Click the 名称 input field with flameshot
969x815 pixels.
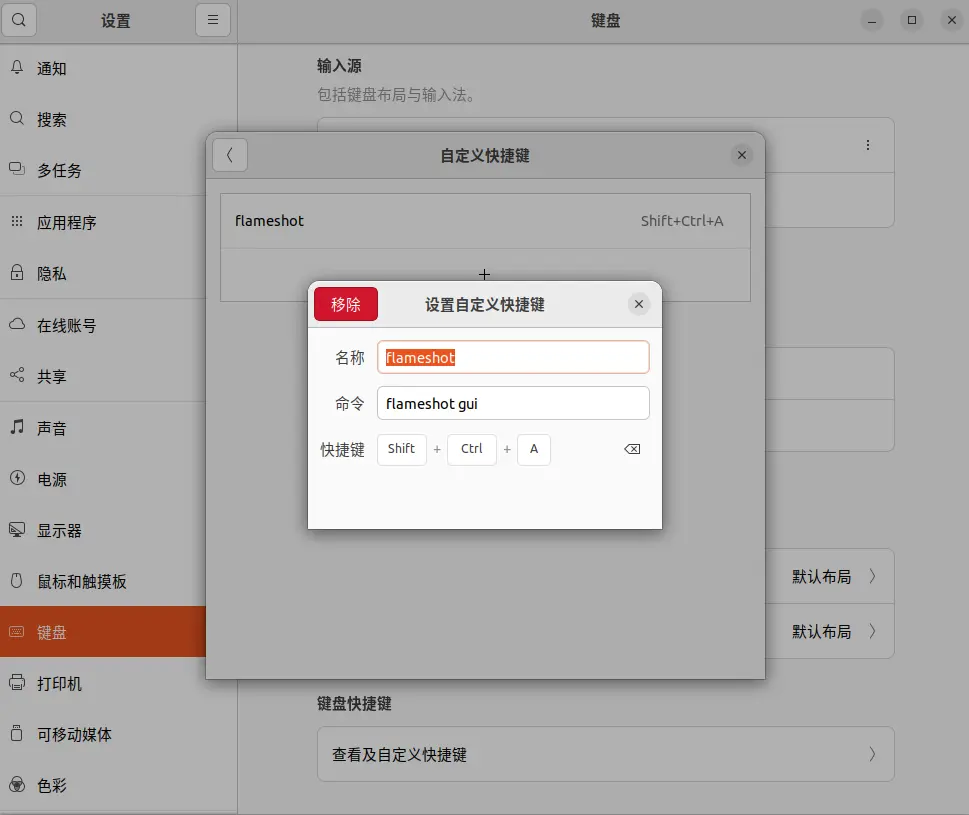[513, 357]
